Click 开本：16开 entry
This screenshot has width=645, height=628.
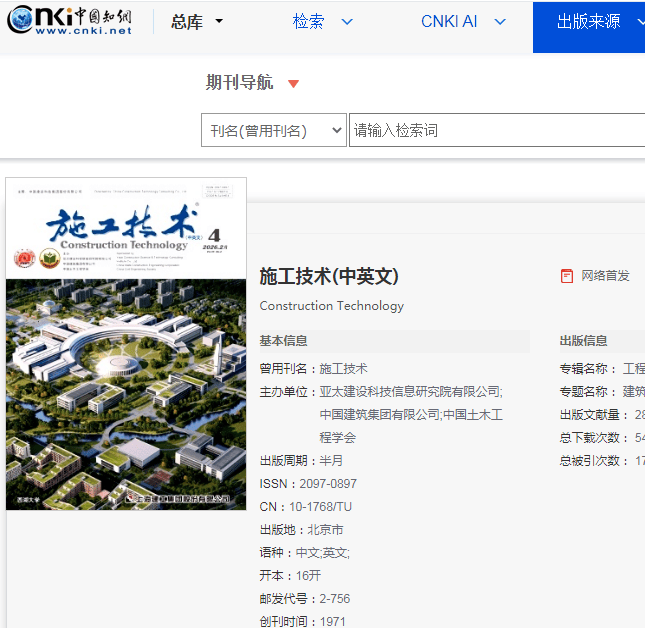coord(290,576)
